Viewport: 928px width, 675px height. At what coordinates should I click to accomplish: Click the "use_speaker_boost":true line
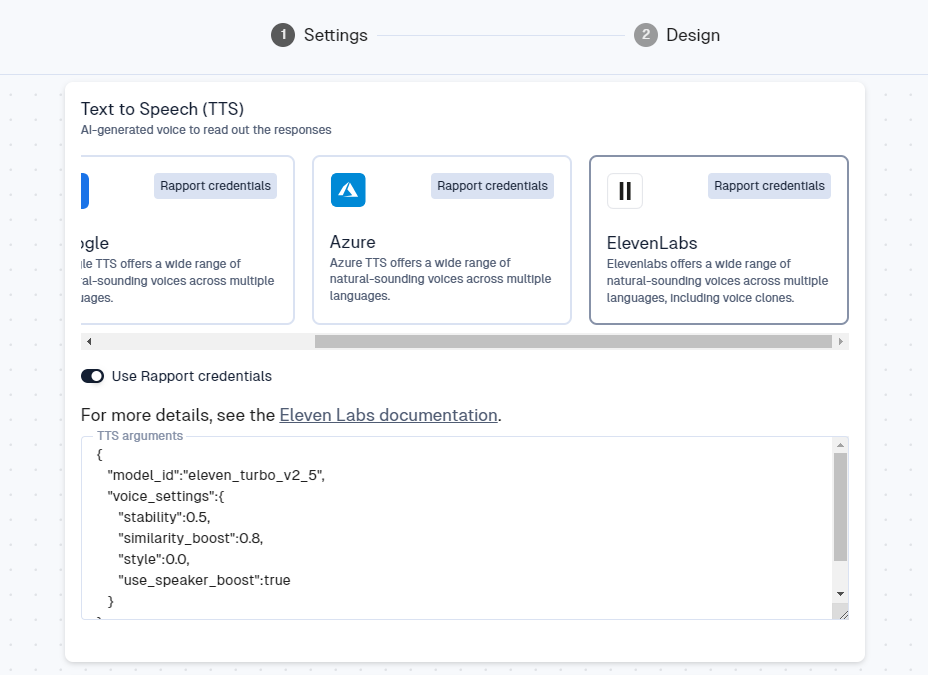click(204, 580)
